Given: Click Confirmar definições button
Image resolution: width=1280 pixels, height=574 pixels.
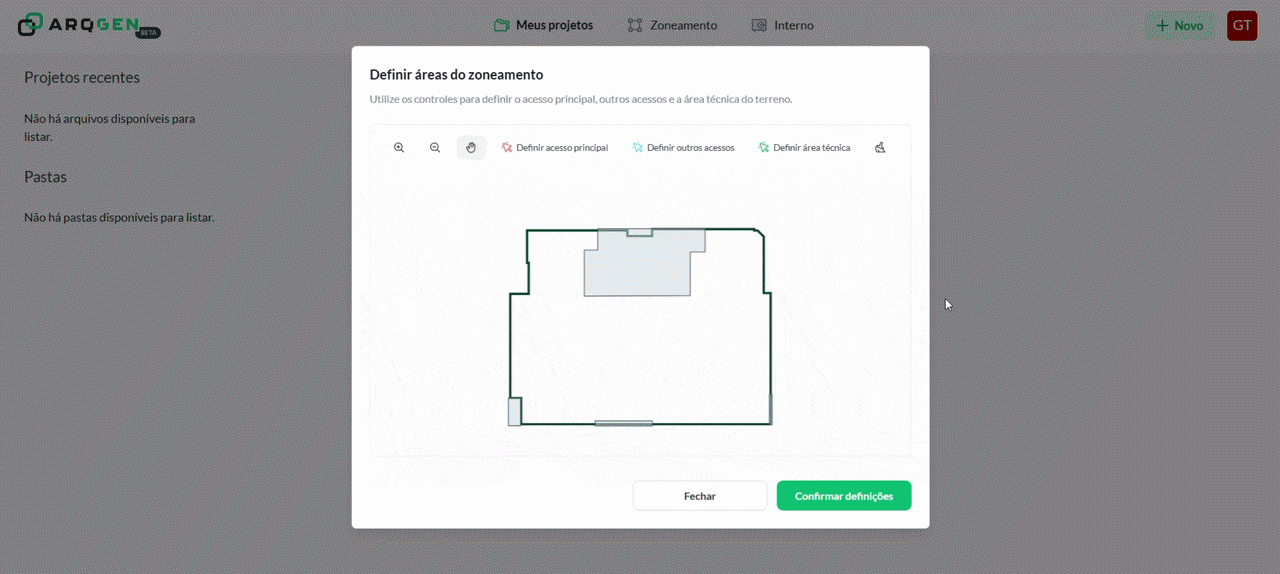Looking at the screenshot, I should point(844,496).
